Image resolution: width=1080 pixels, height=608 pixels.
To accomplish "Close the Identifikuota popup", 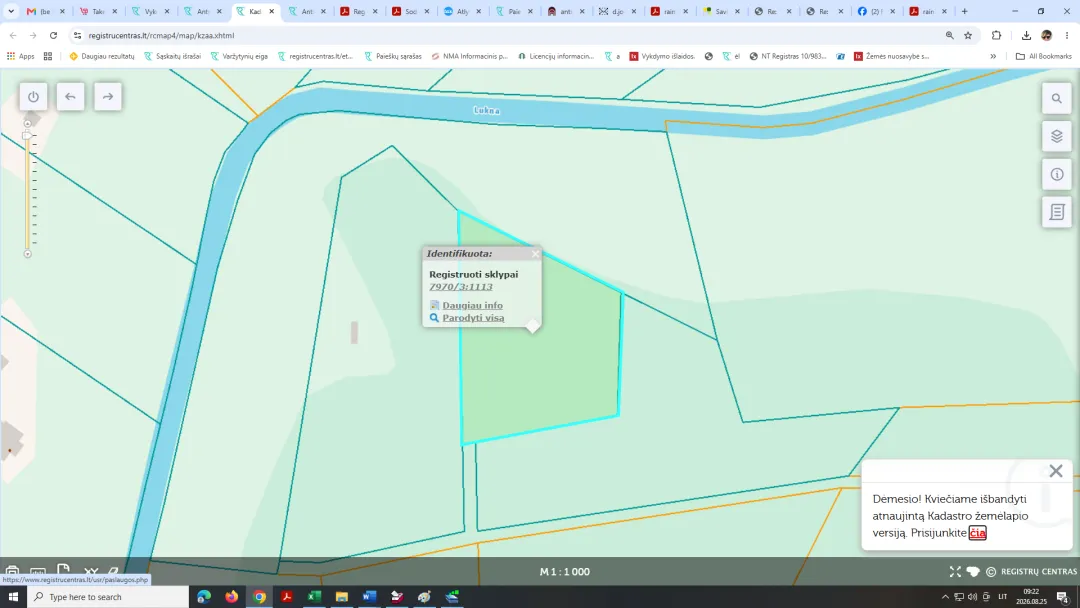I will point(535,253).
